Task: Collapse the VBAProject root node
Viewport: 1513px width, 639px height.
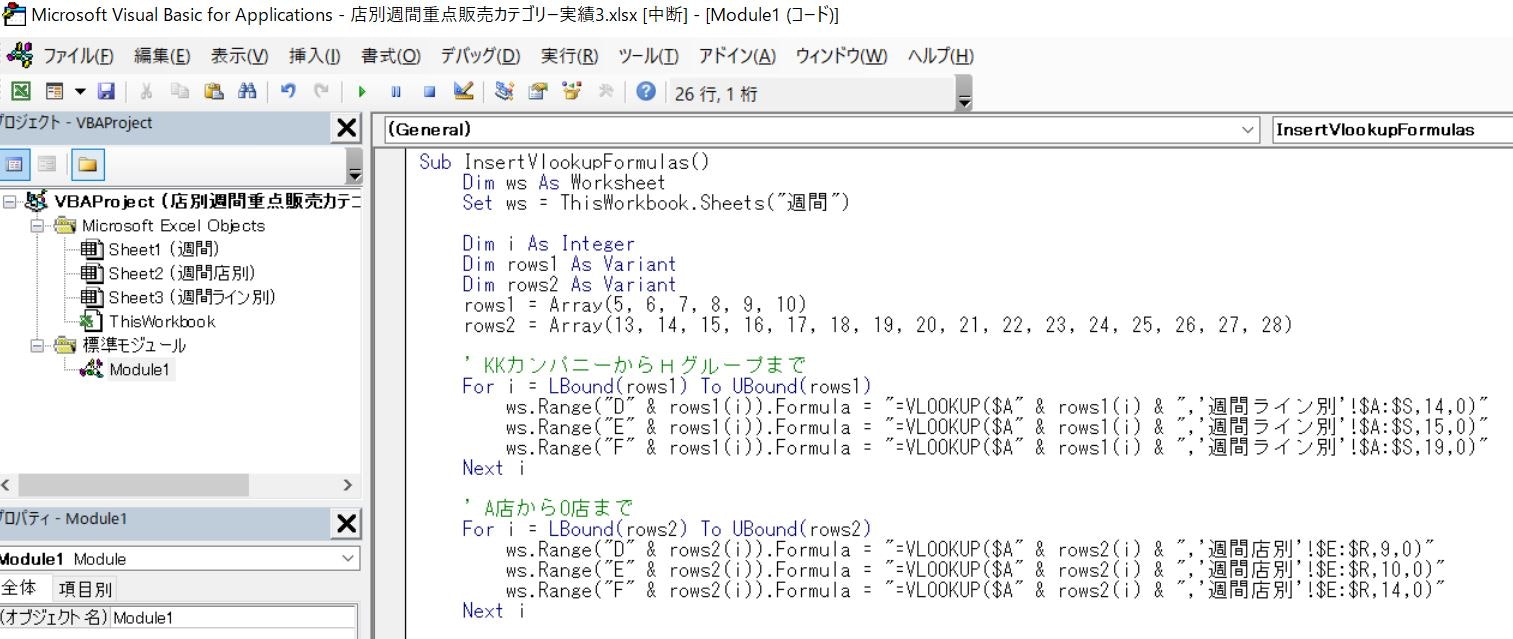Action: click(x=9, y=202)
